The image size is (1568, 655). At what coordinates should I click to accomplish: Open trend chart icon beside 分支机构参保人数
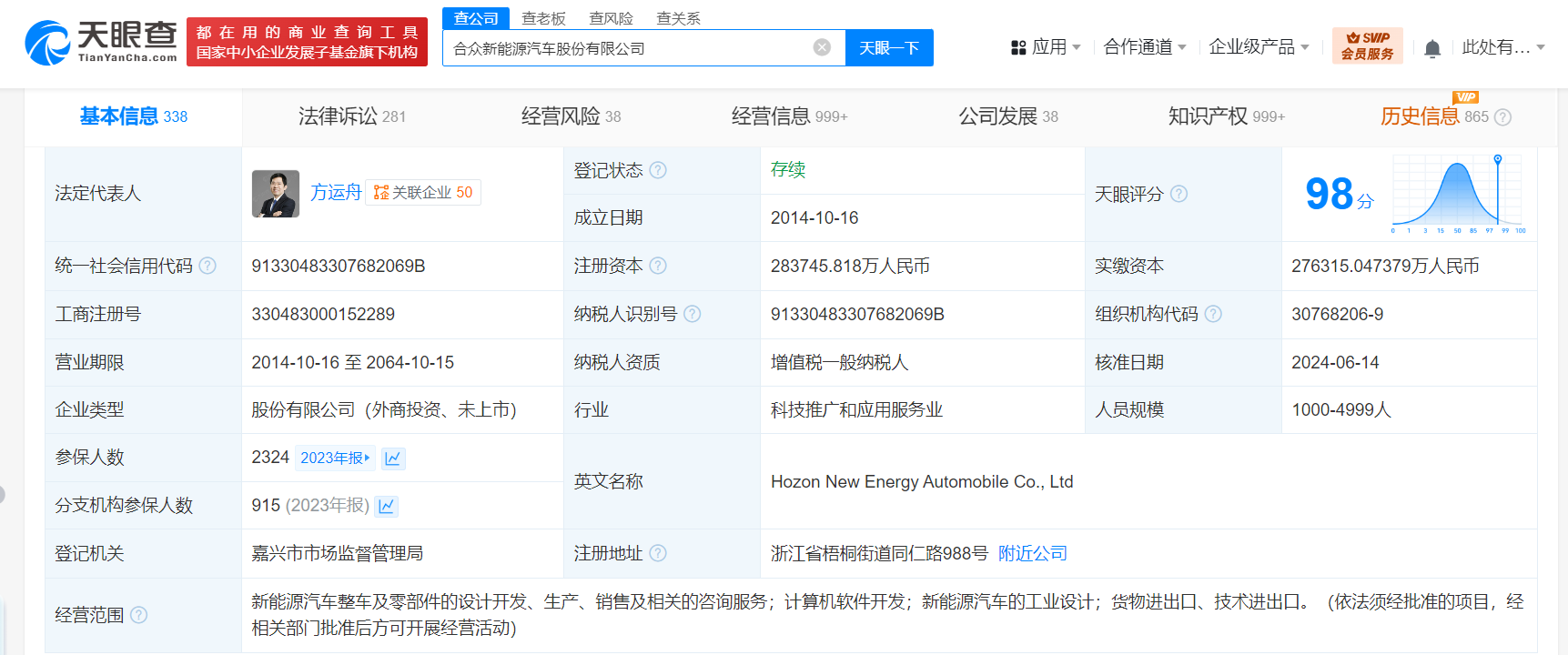click(x=387, y=507)
